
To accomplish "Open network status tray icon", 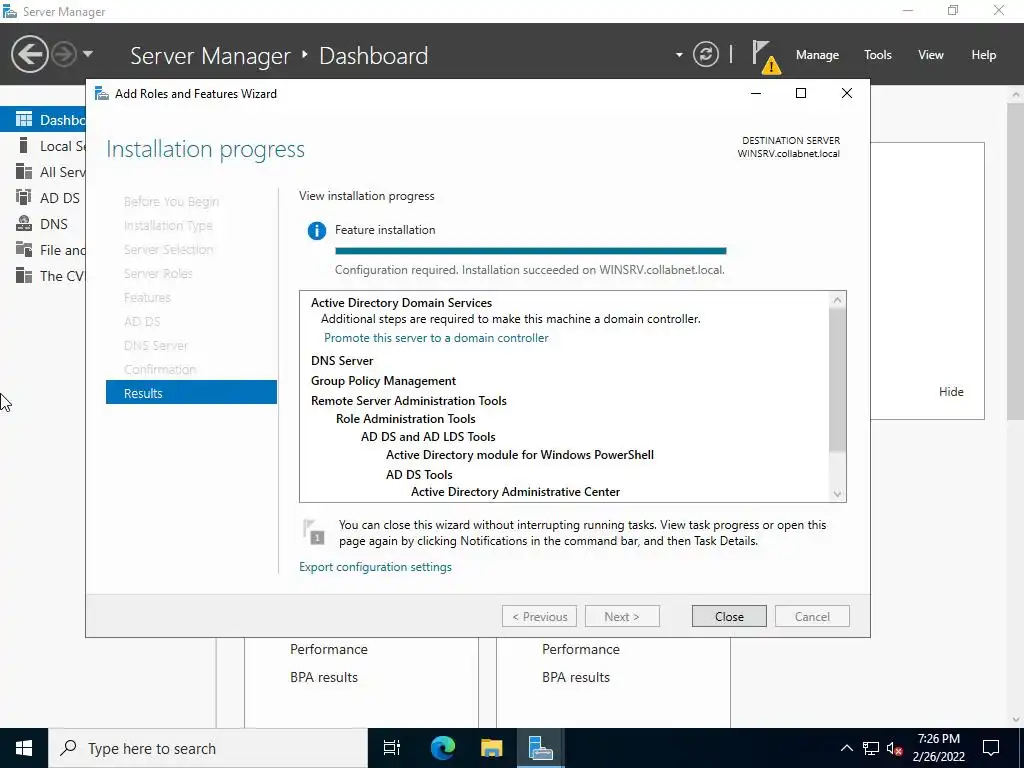I will (x=871, y=748).
